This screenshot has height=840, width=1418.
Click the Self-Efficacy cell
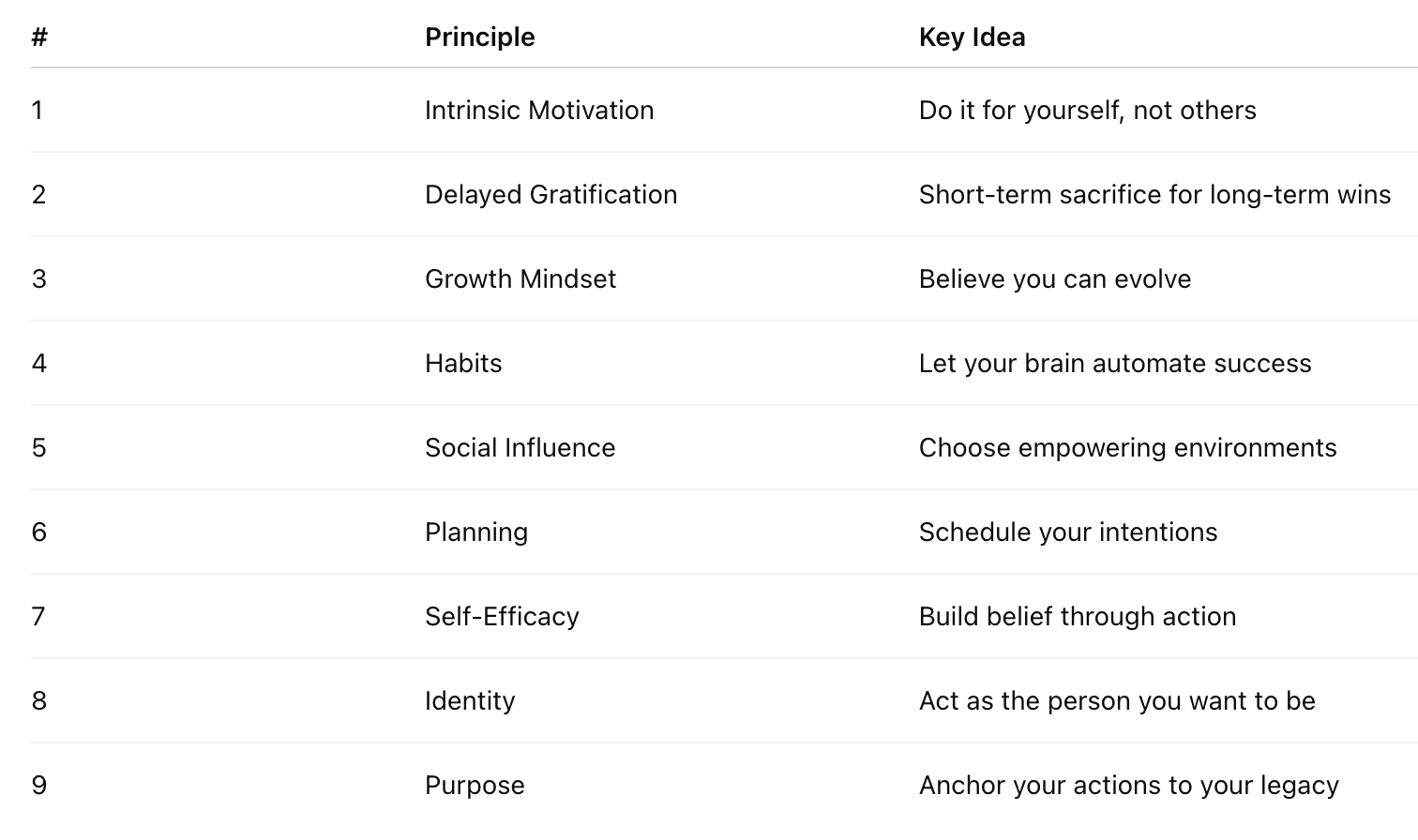point(502,616)
